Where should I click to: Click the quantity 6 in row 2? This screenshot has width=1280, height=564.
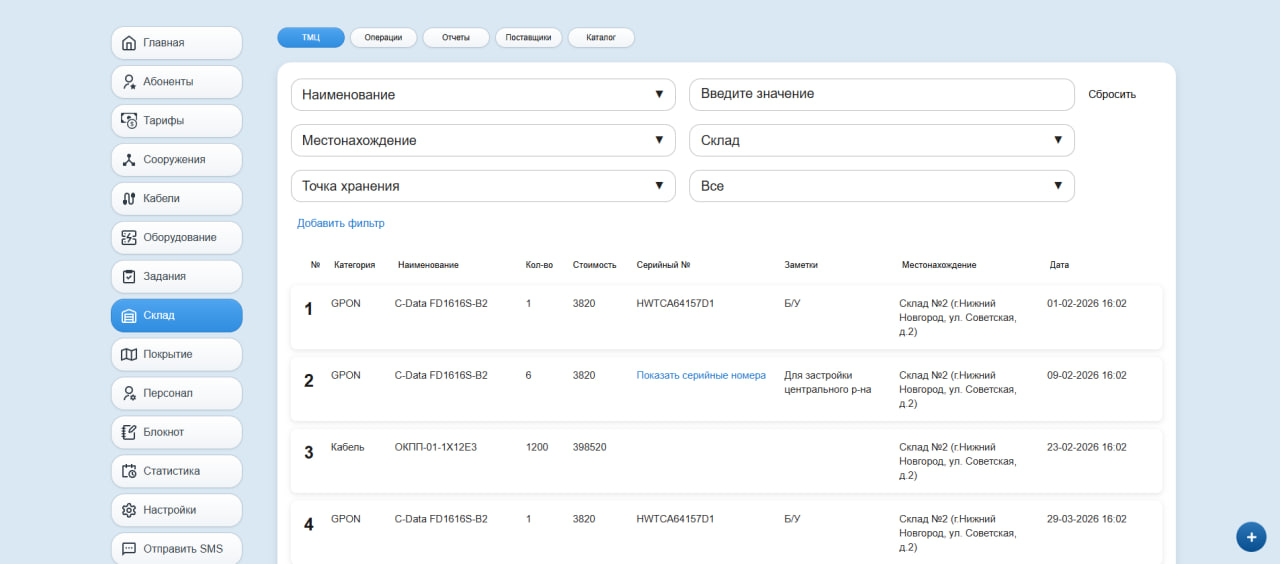(528, 376)
